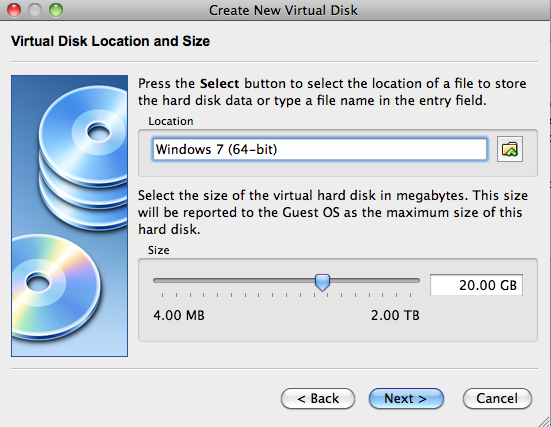Proceed with the Next > button
Image resolution: width=551 pixels, height=427 pixels.
coord(406,399)
